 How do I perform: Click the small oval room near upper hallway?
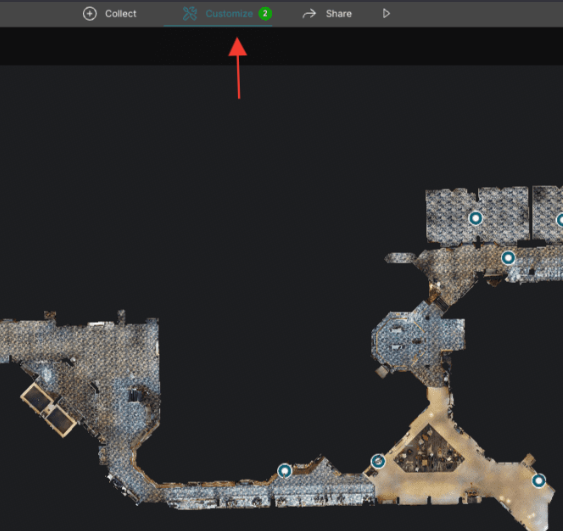tap(399, 258)
